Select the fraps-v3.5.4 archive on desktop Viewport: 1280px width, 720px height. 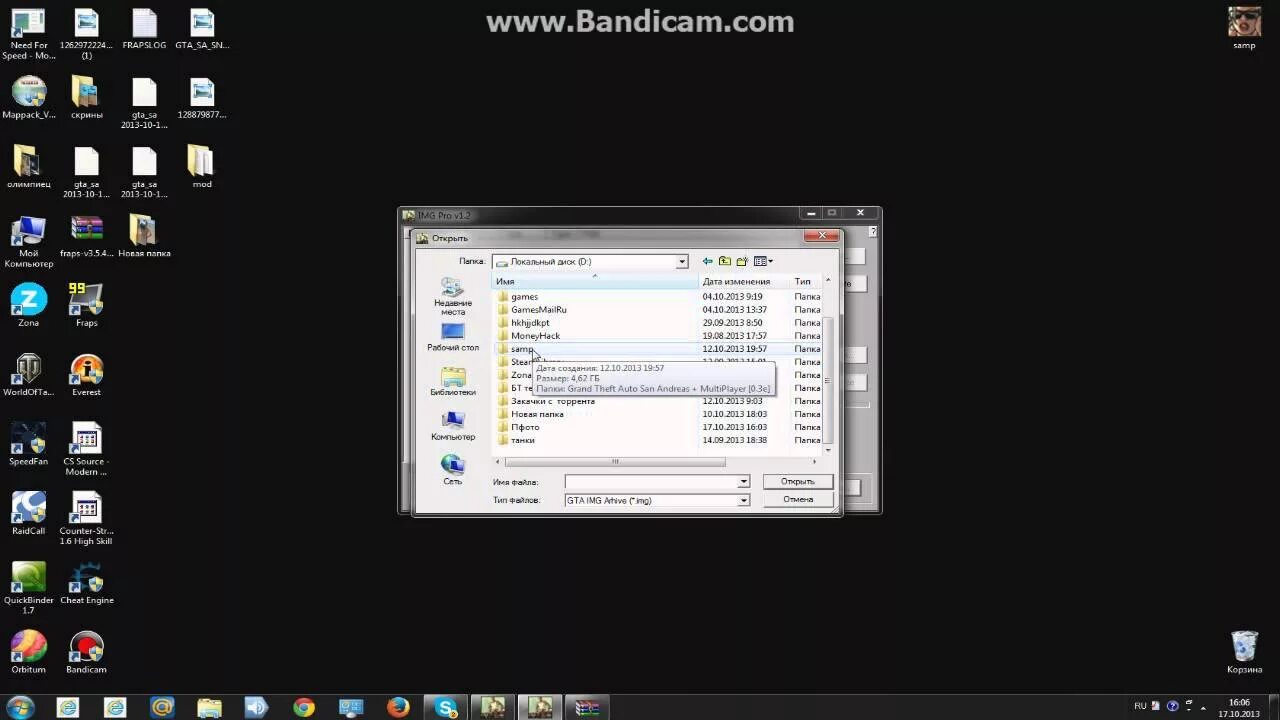tap(86, 237)
